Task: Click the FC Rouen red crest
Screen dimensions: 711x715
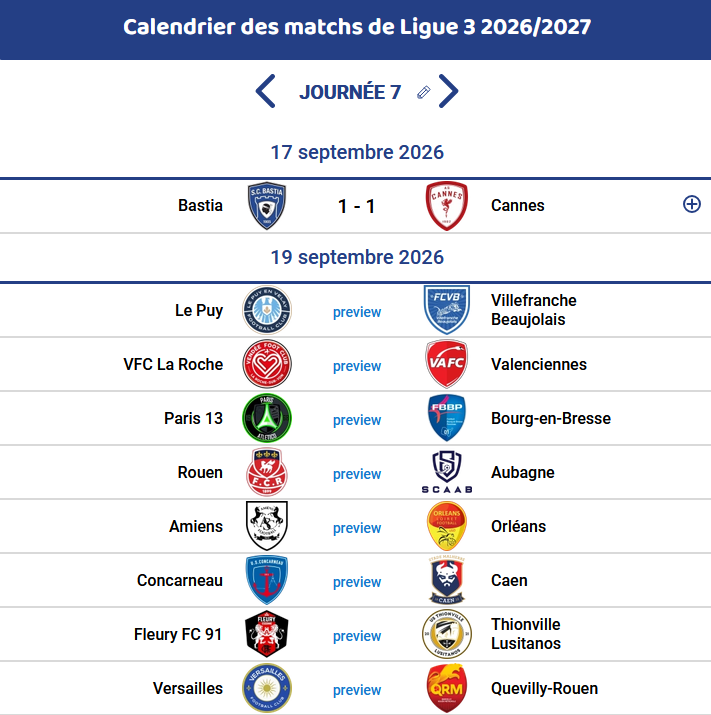Action: [267, 472]
